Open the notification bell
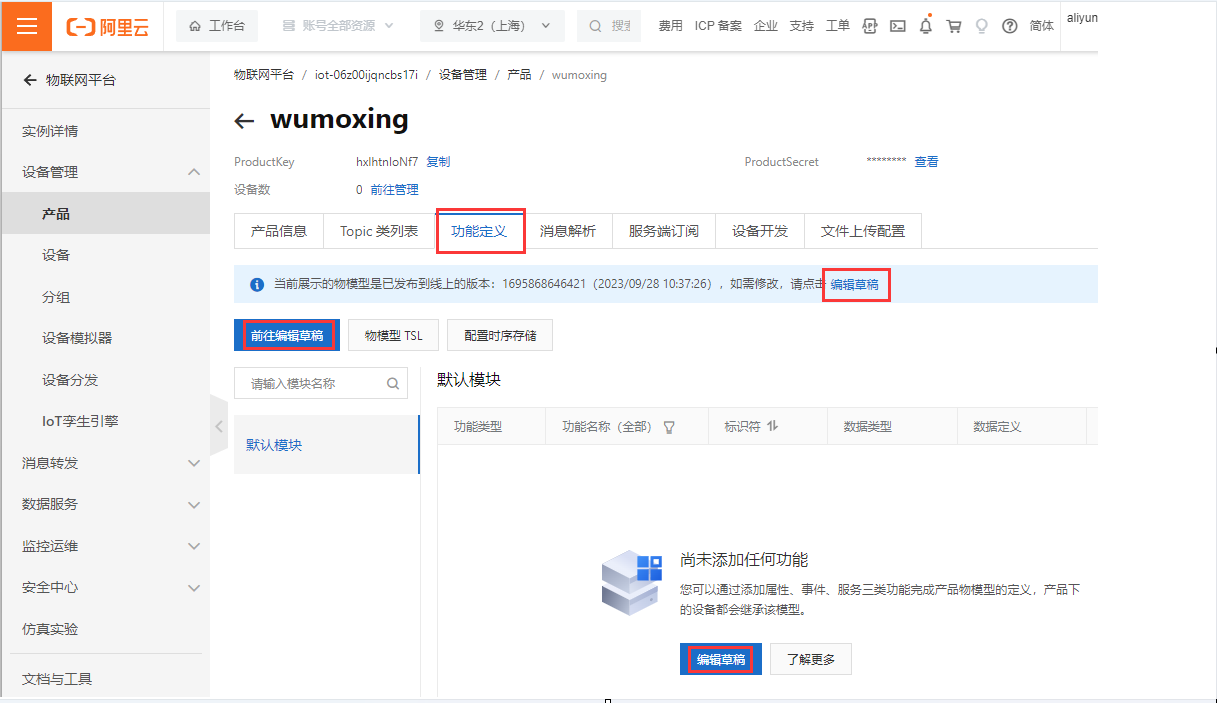 tap(926, 26)
